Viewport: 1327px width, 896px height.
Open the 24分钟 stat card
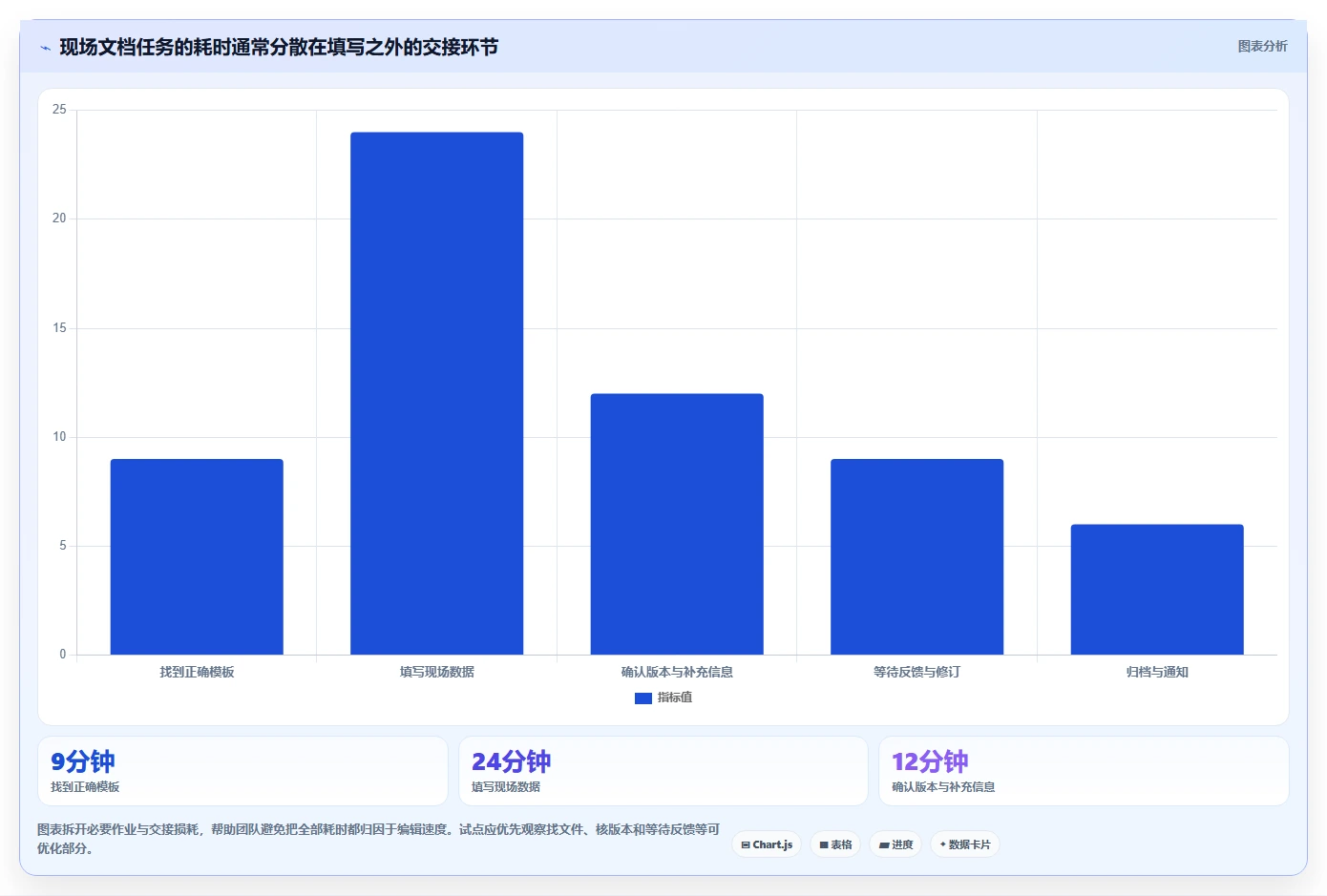(663, 771)
